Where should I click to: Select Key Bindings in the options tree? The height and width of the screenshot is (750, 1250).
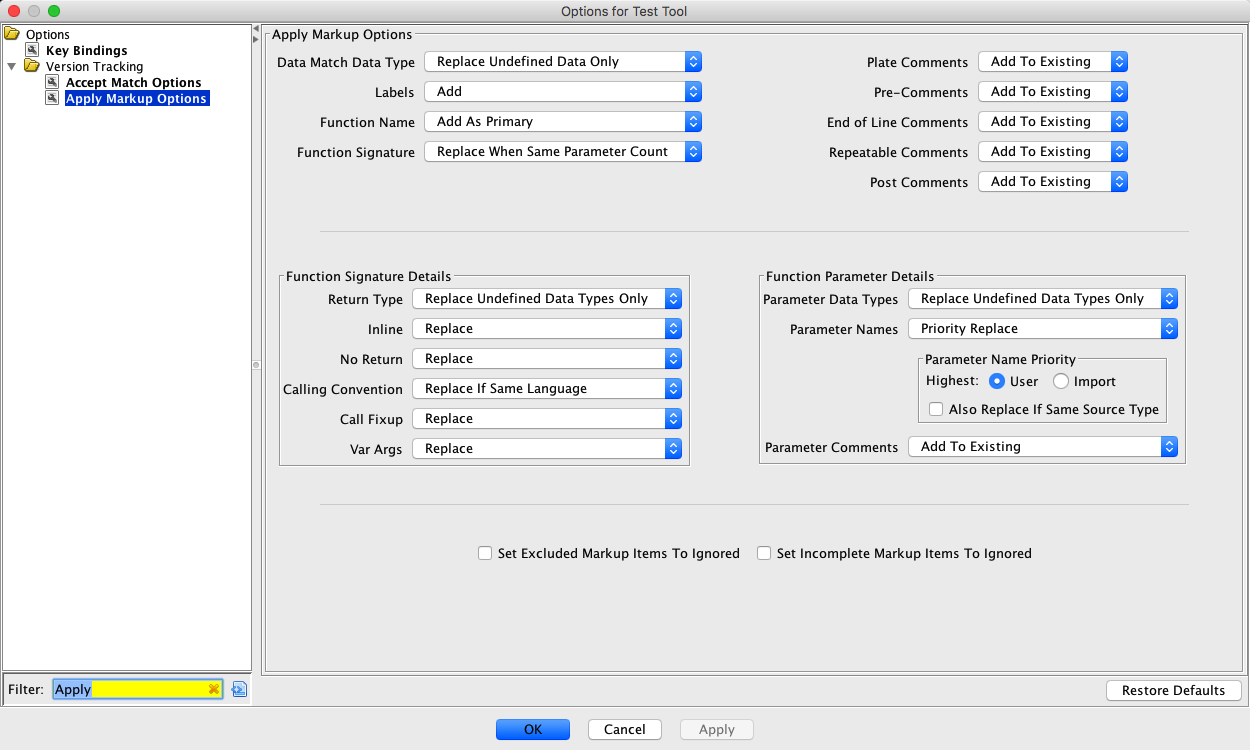coord(86,50)
